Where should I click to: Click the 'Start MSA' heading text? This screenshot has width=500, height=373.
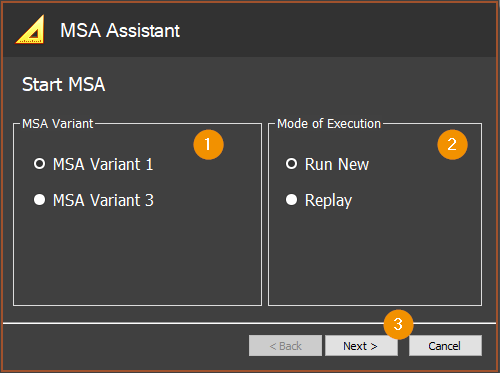point(64,84)
